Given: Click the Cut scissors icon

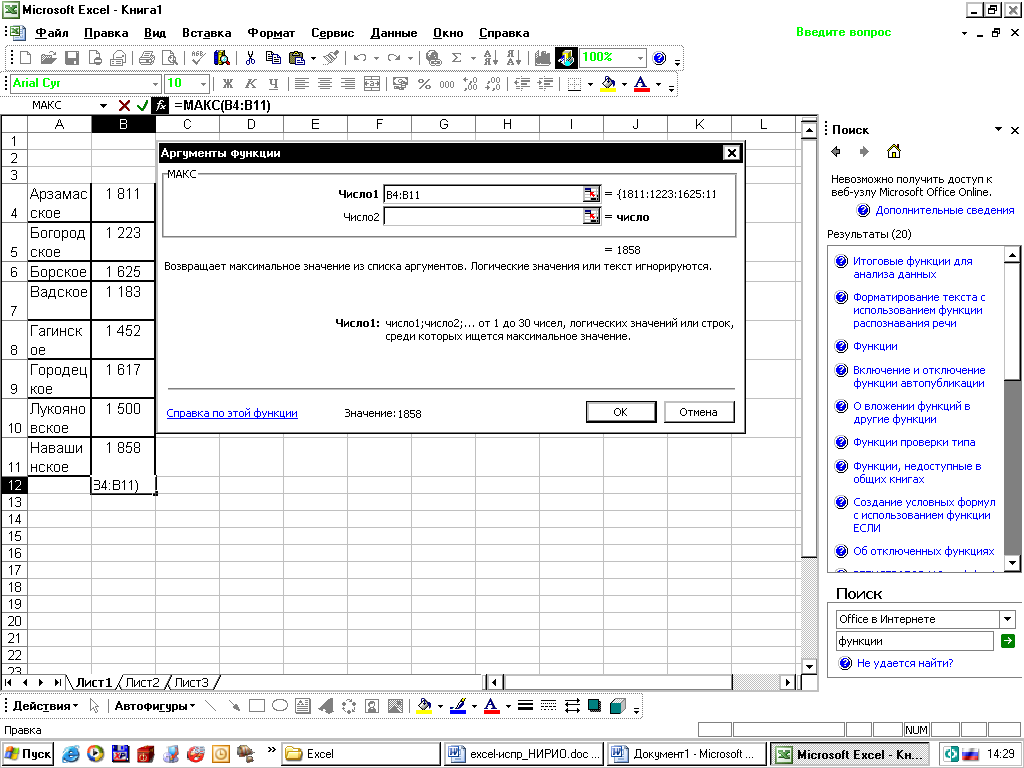Looking at the screenshot, I should tap(250, 58).
